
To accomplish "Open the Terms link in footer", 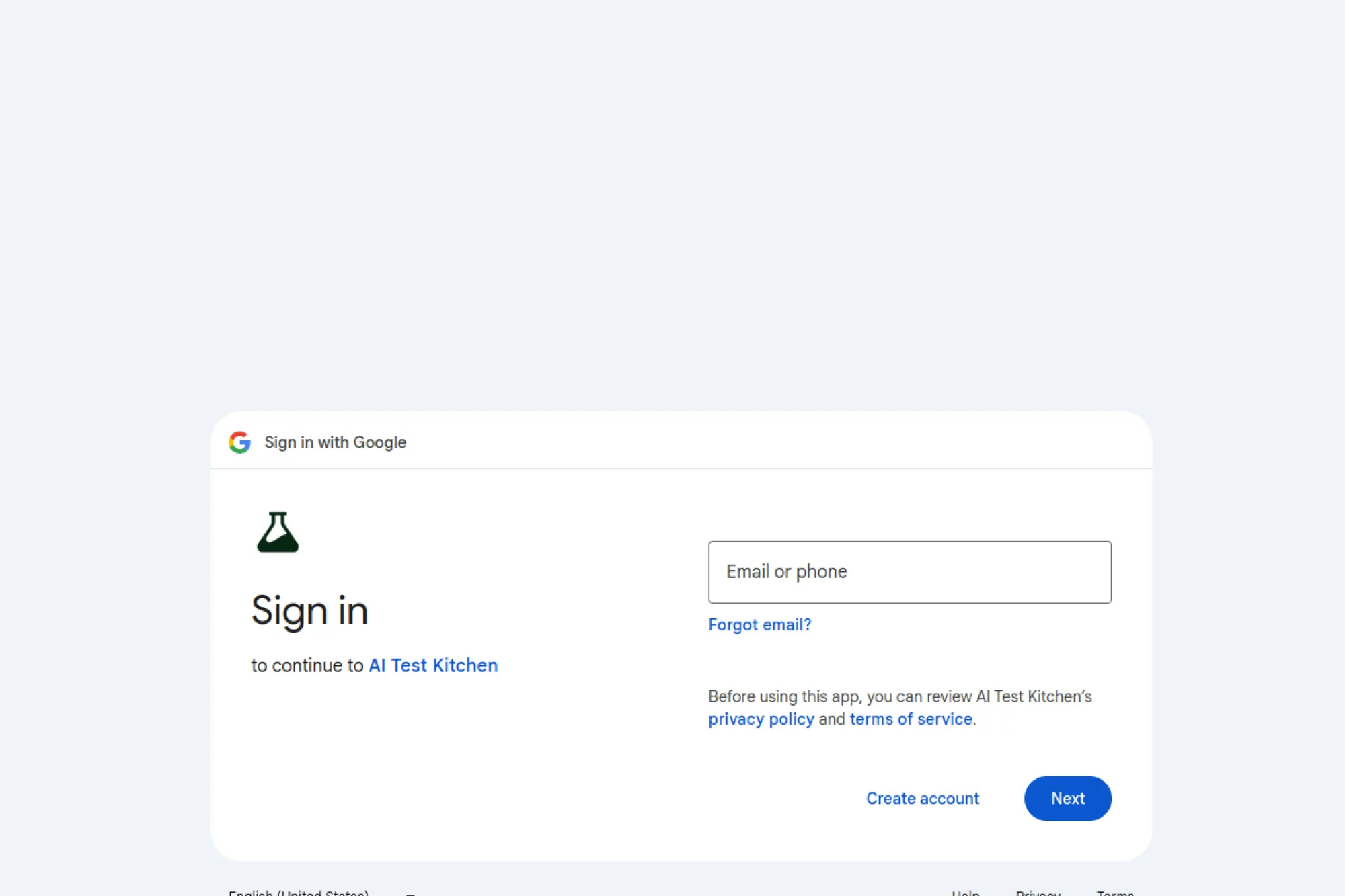I will tap(1115, 893).
